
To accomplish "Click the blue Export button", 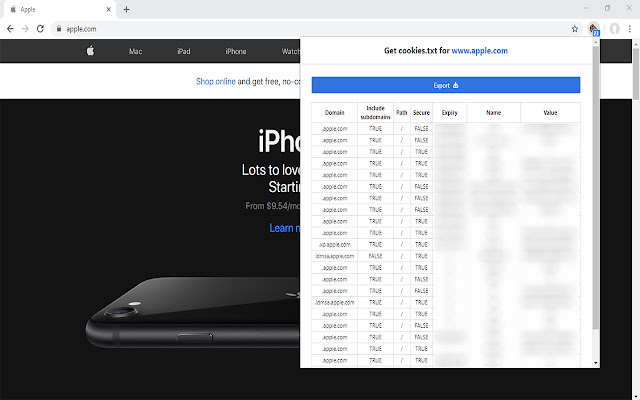I will pos(446,85).
